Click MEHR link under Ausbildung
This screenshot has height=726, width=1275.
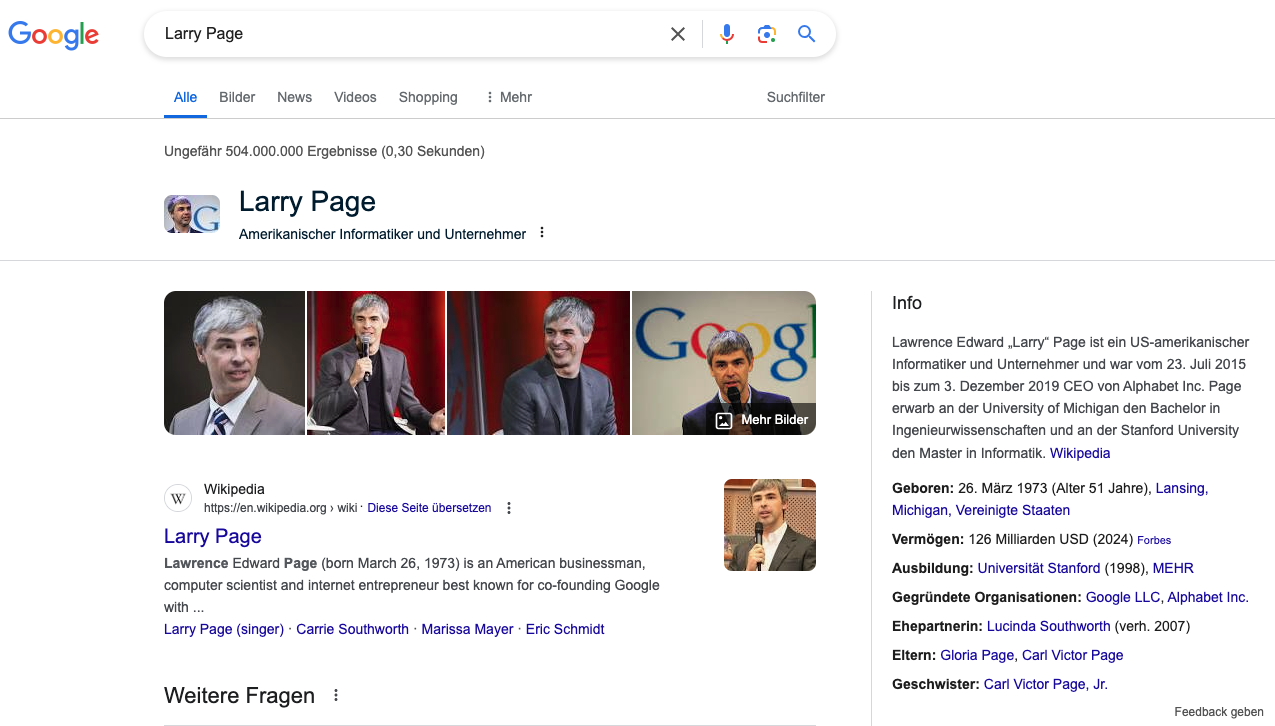(x=1173, y=568)
